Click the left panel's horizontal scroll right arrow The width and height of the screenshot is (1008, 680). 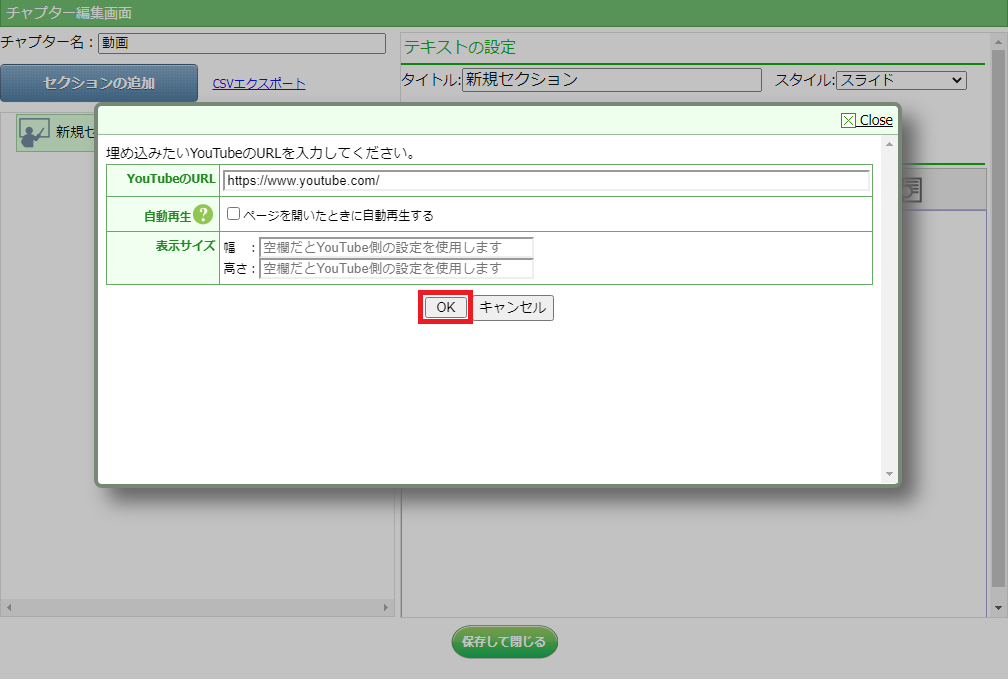point(387,607)
